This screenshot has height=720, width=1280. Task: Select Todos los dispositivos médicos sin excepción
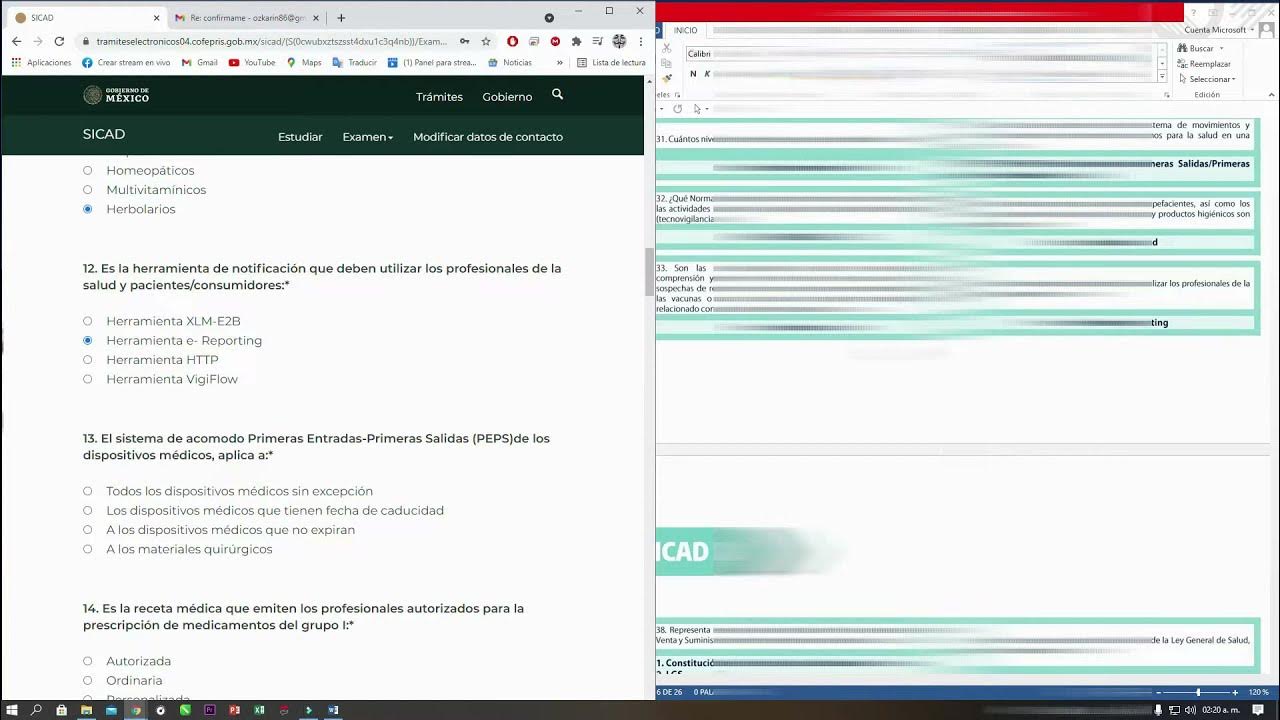[88, 491]
